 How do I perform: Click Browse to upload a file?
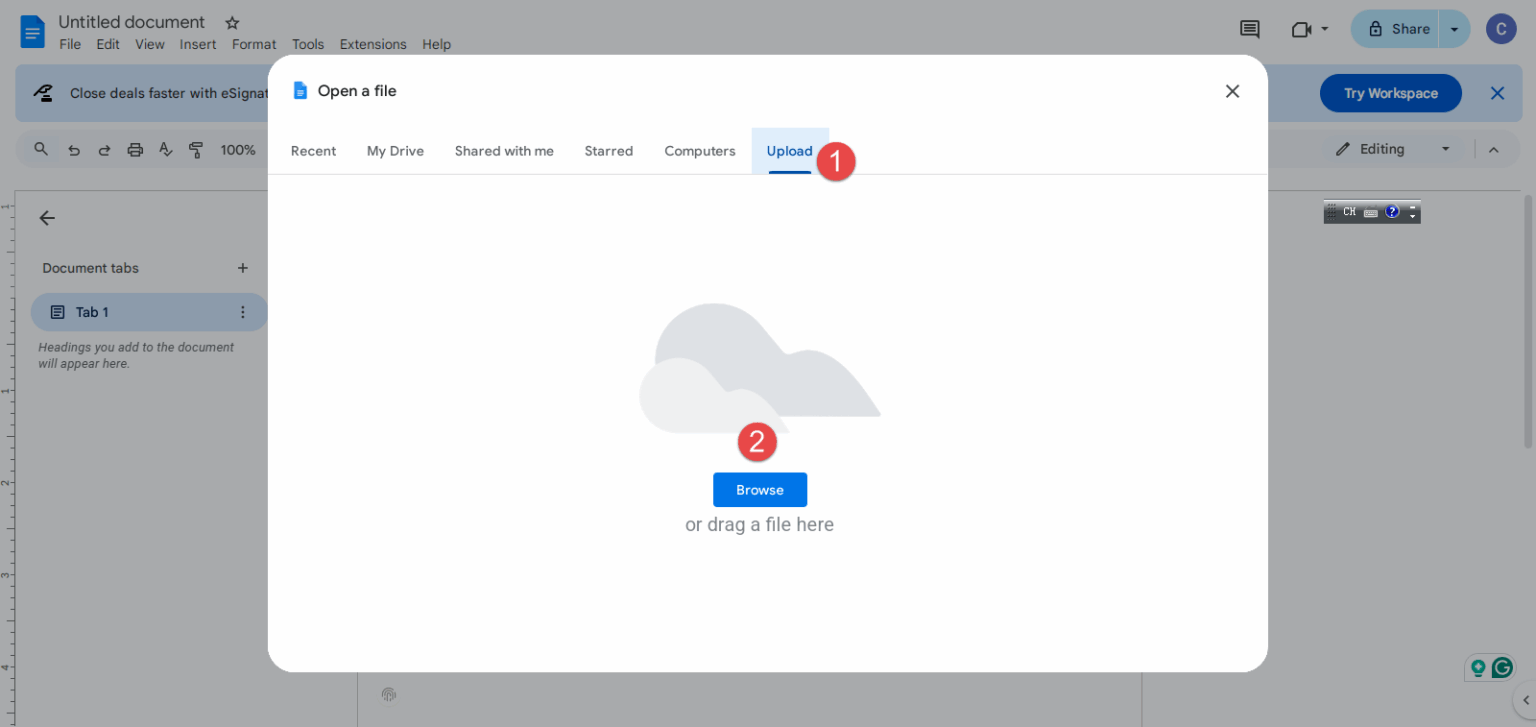(759, 489)
